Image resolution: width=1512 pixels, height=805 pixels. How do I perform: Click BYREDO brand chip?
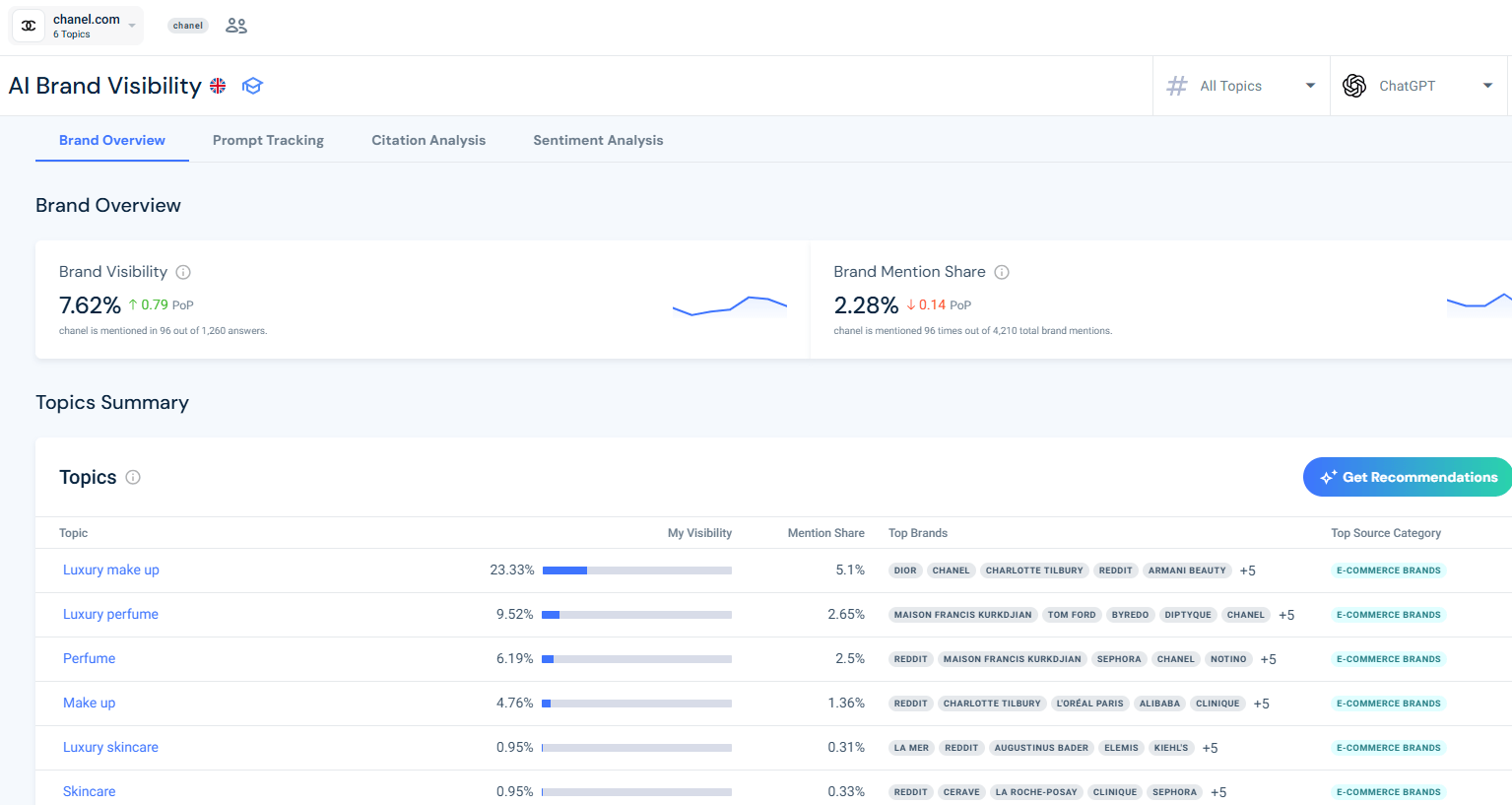pos(1130,615)
